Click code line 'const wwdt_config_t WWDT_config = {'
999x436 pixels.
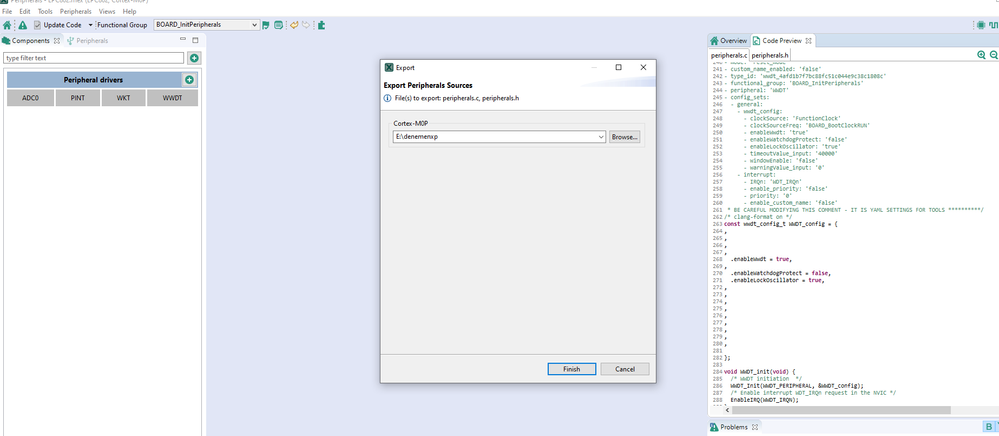click(781, 224)
